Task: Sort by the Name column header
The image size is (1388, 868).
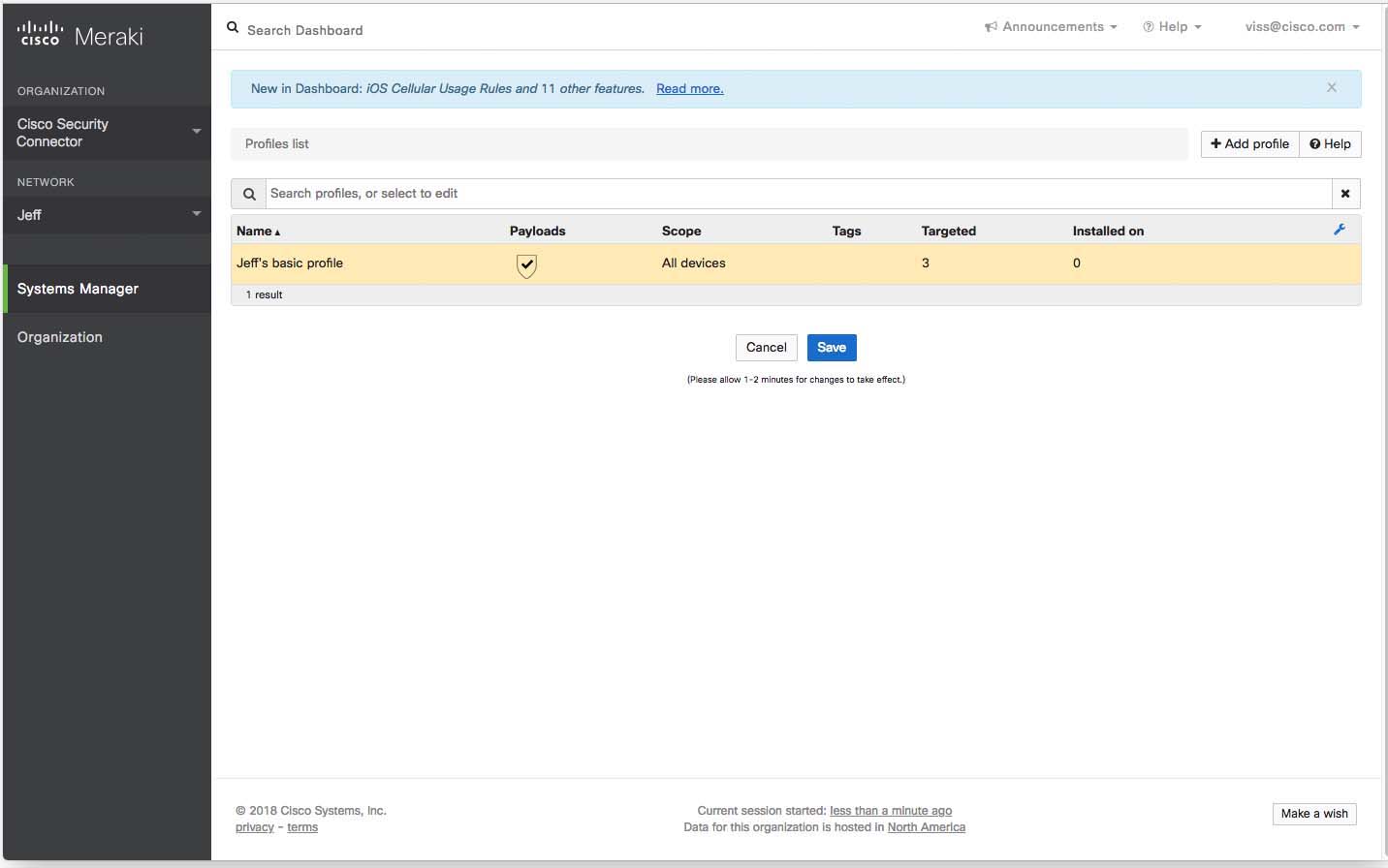Action: (x=258, y=231)
